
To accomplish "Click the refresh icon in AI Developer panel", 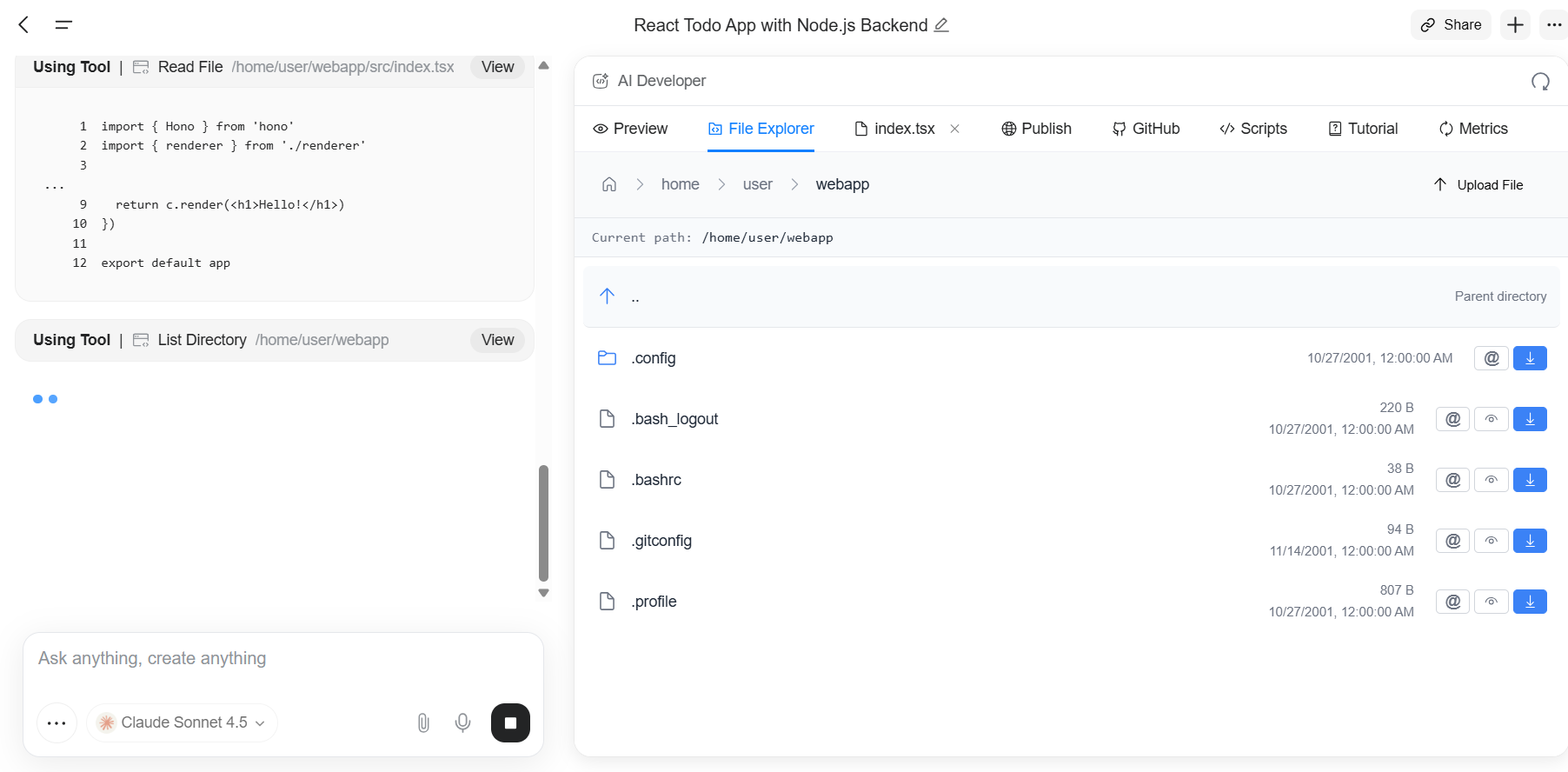I will (x=1540, y=82).
